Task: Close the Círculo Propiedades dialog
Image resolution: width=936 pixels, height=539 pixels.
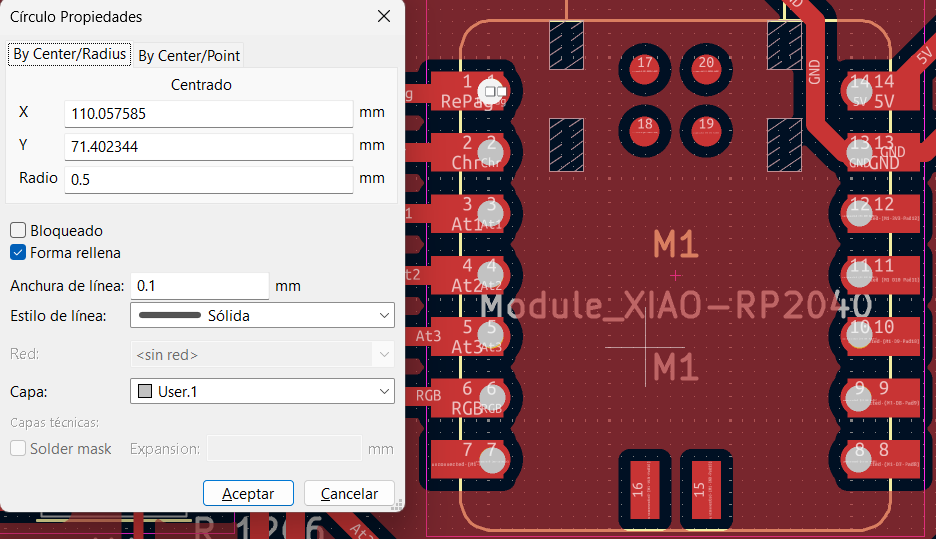Action: [384, 16]
